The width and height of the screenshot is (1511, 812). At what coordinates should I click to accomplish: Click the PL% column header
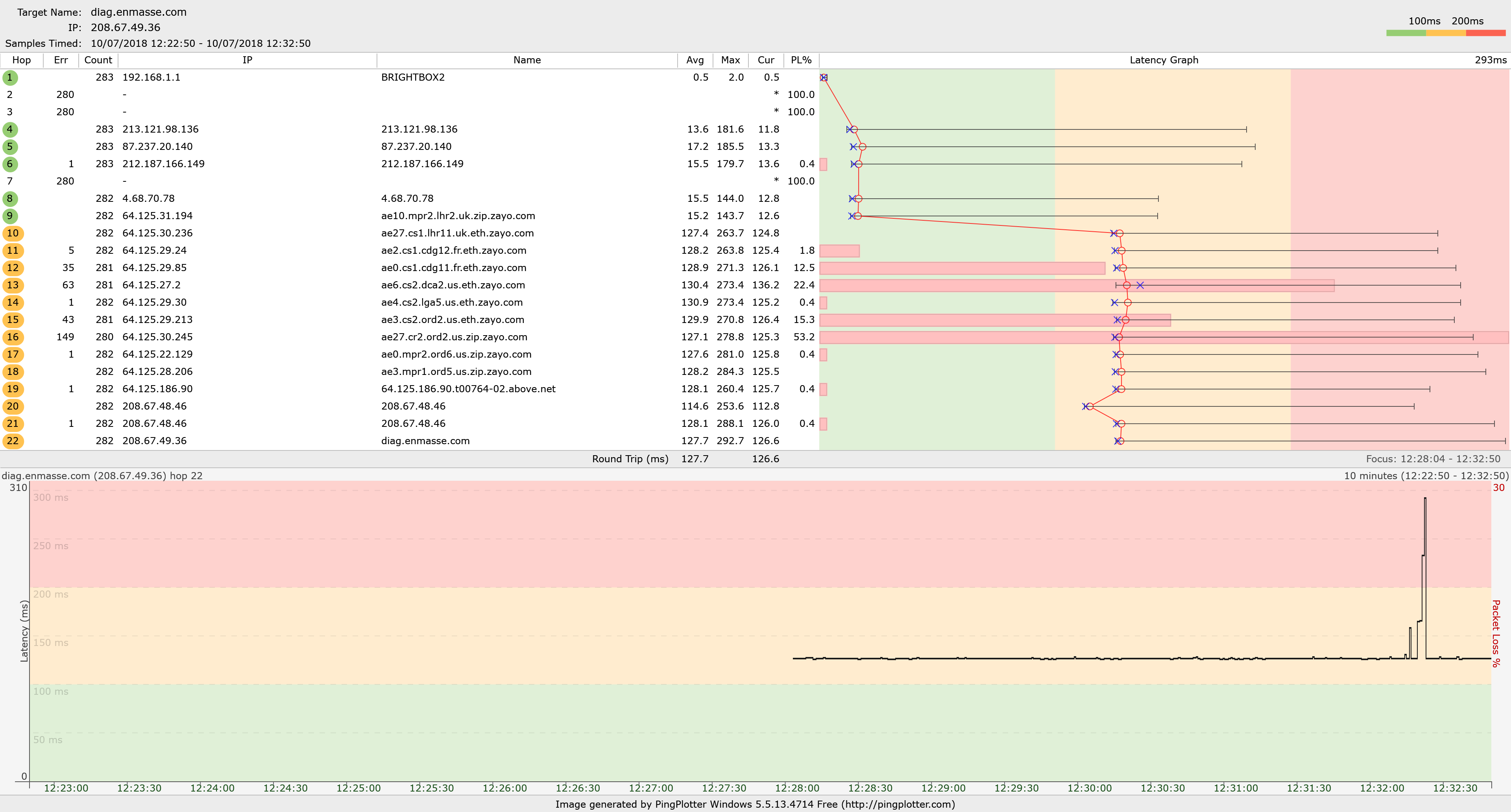click(x=801, y=60)
